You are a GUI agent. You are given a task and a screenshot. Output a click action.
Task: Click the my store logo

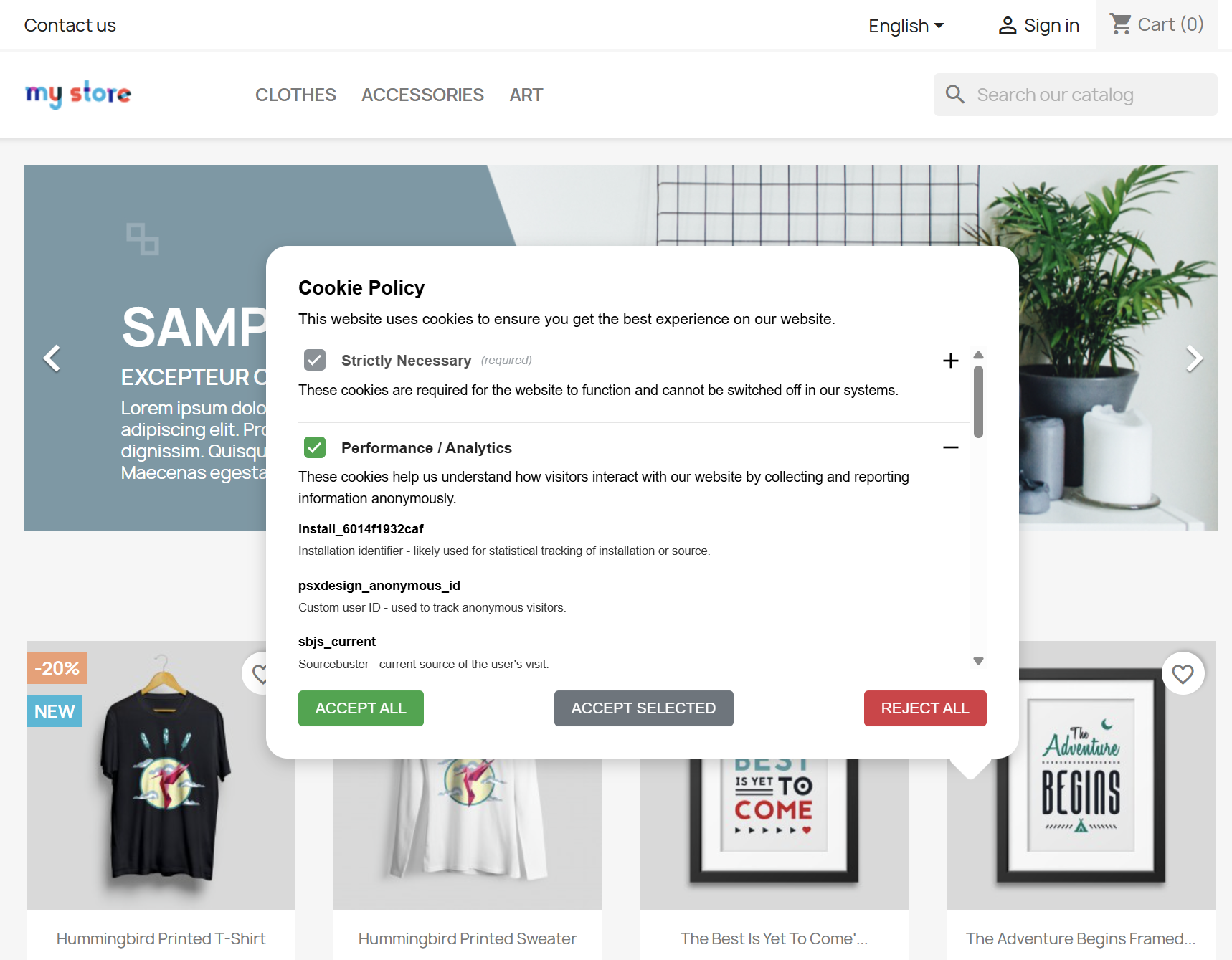click(x=78, y=94)
